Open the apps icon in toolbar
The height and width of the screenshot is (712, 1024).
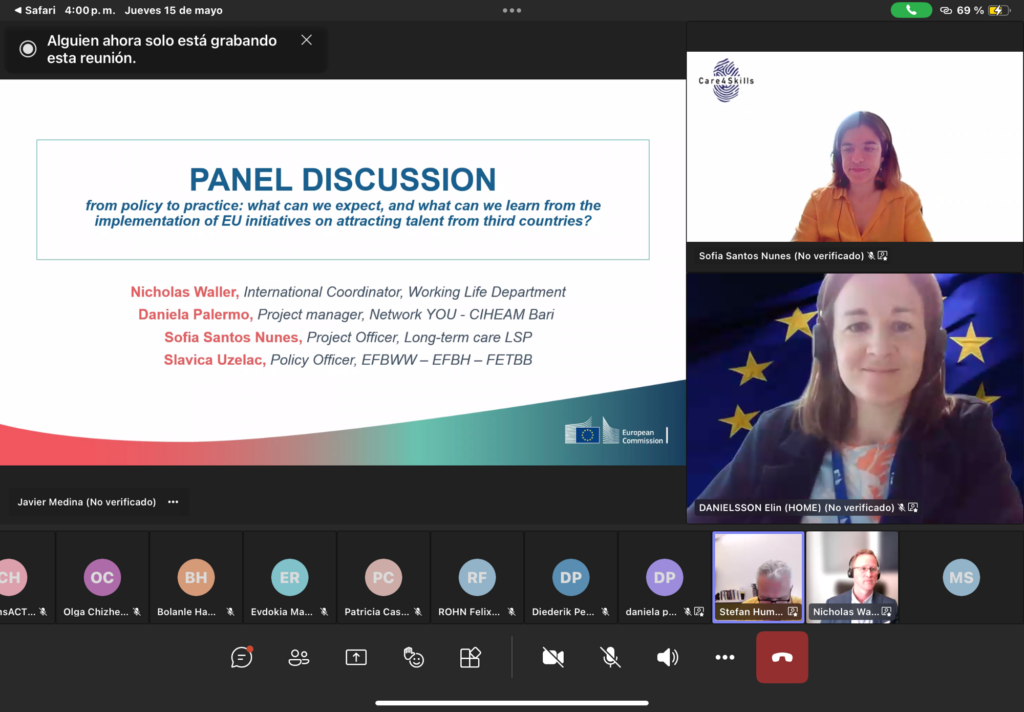tap(470, 657)
